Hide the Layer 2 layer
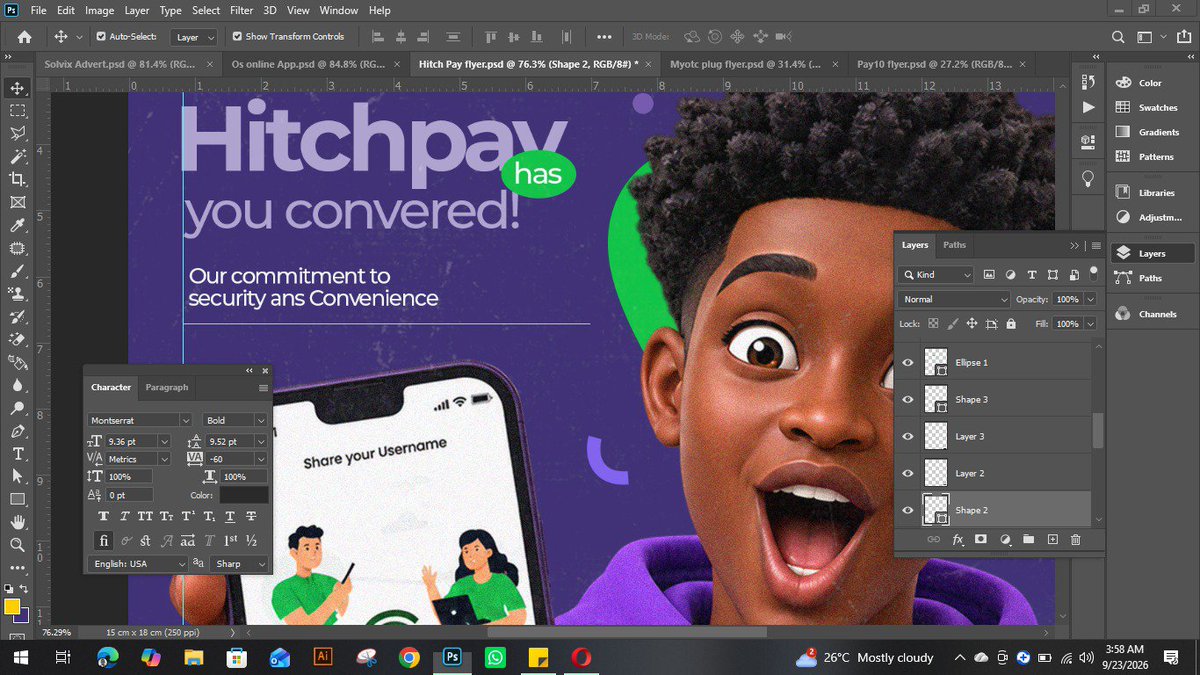 tap(908, 473)
